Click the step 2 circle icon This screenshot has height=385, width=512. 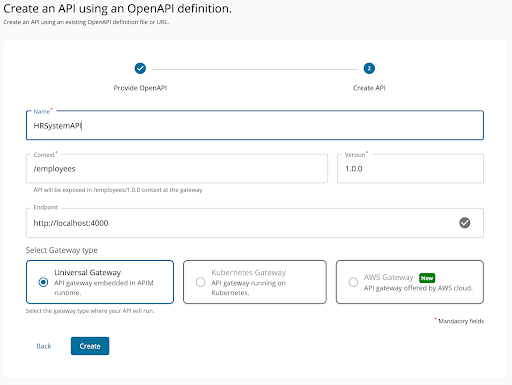click(x=369, y=68)
